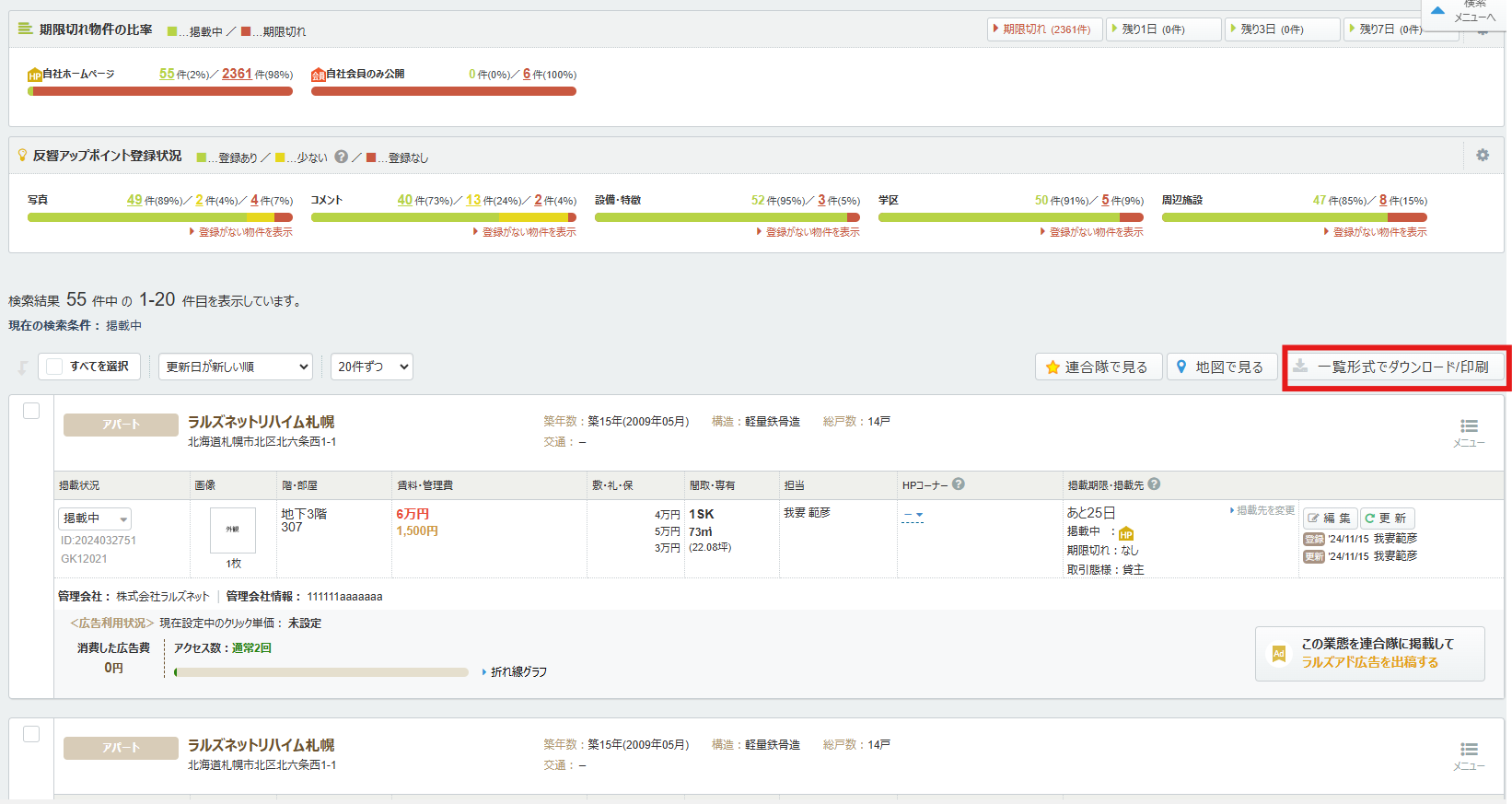Open the 掲載中 status dropdown
The height and width of the screenshot is (804, 1512).
(95, 519)
